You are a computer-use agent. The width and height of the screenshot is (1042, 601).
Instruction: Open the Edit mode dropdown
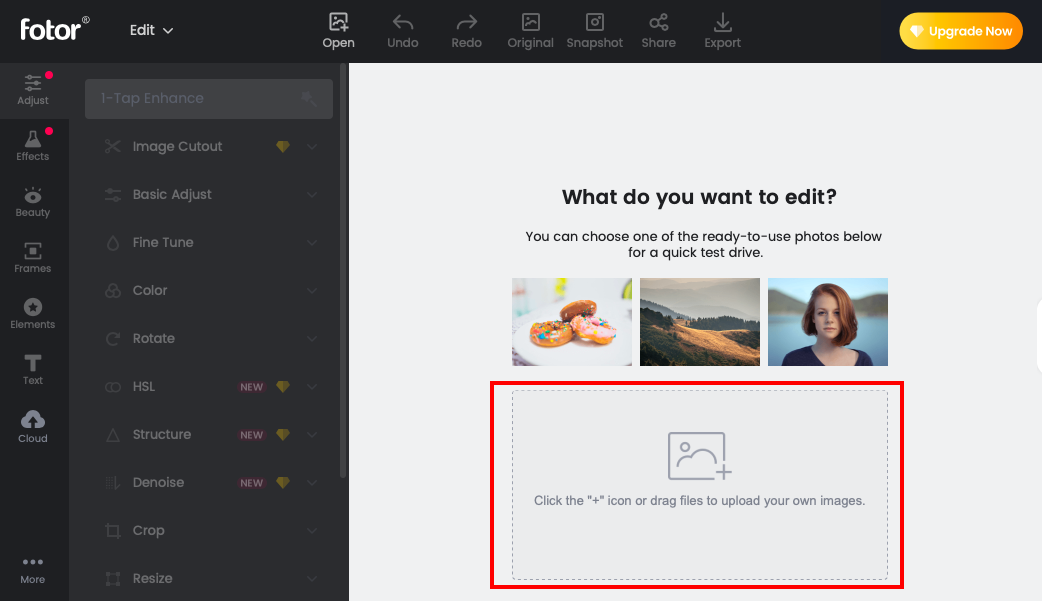point(152,31)
